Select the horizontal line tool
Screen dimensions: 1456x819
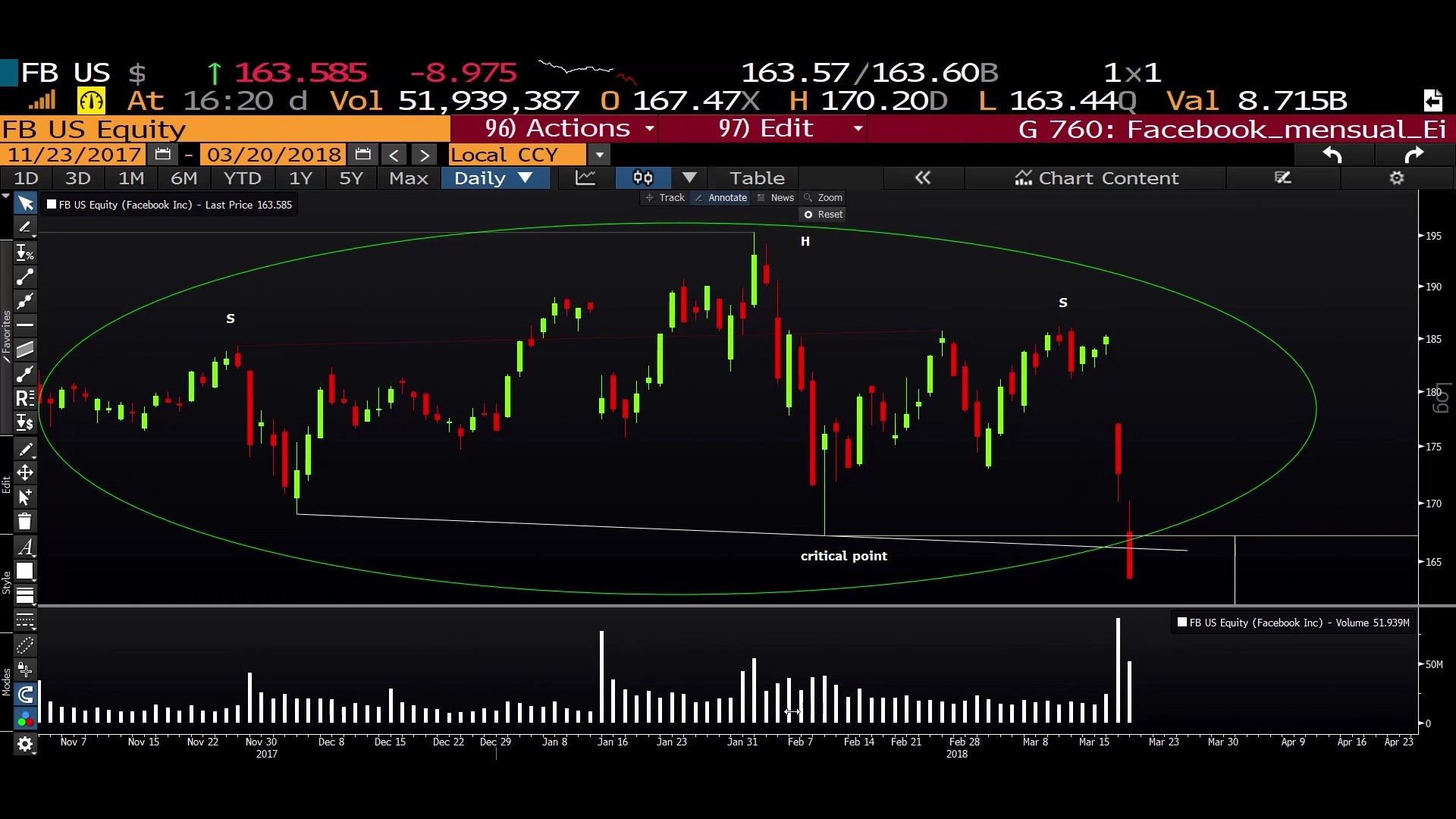click(25, 325)
